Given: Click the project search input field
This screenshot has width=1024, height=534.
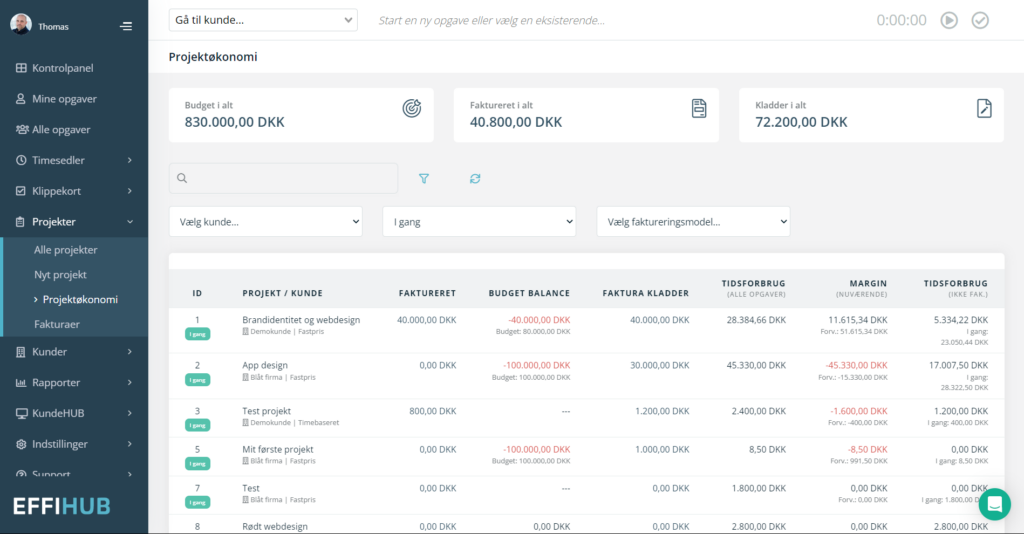Looking at the screenshot, I should pyautogui.click(x=283, y=179).
